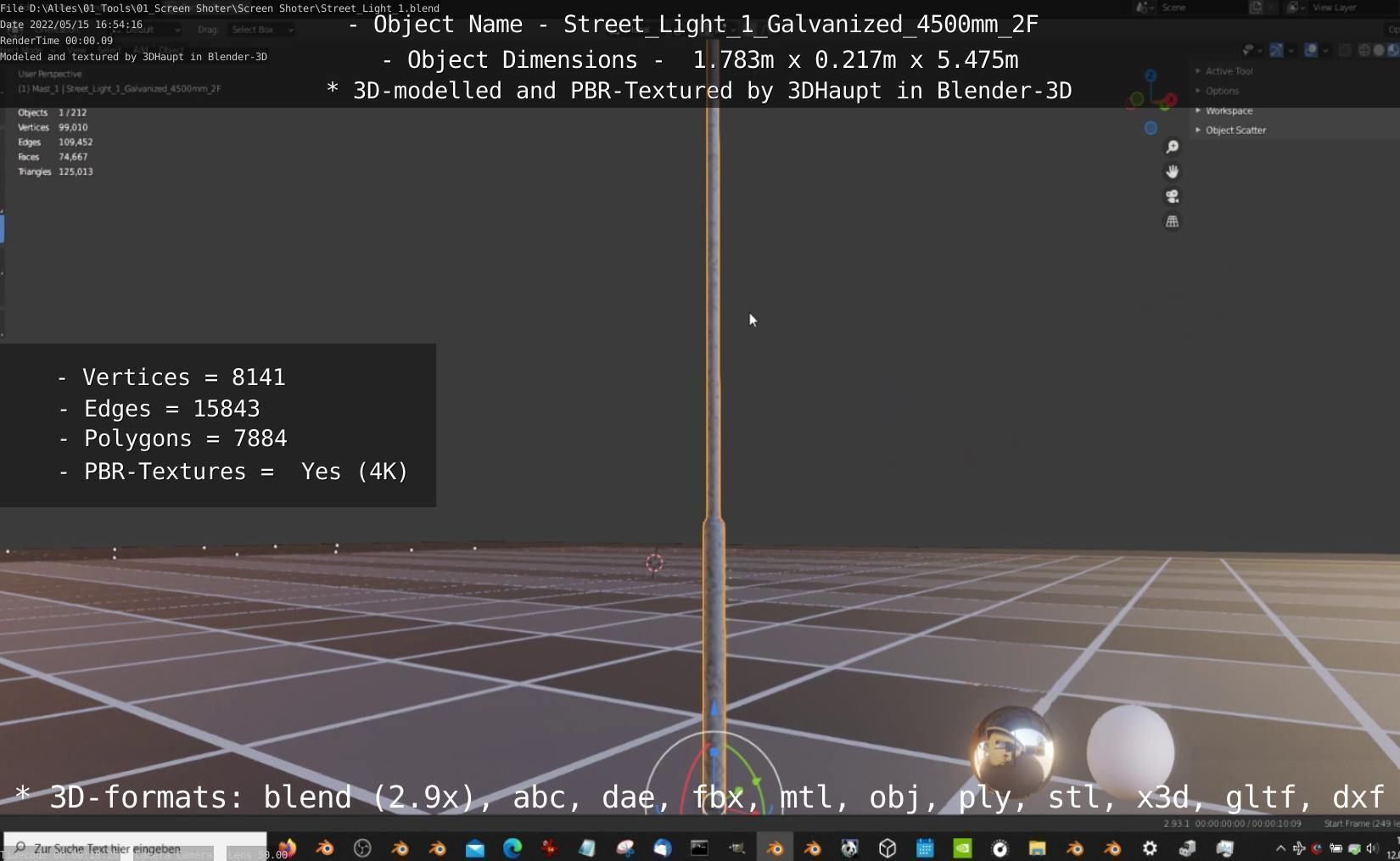
Task: Show hidden system tray icons
Action: pyautogui.click(x=1280, y=848)
